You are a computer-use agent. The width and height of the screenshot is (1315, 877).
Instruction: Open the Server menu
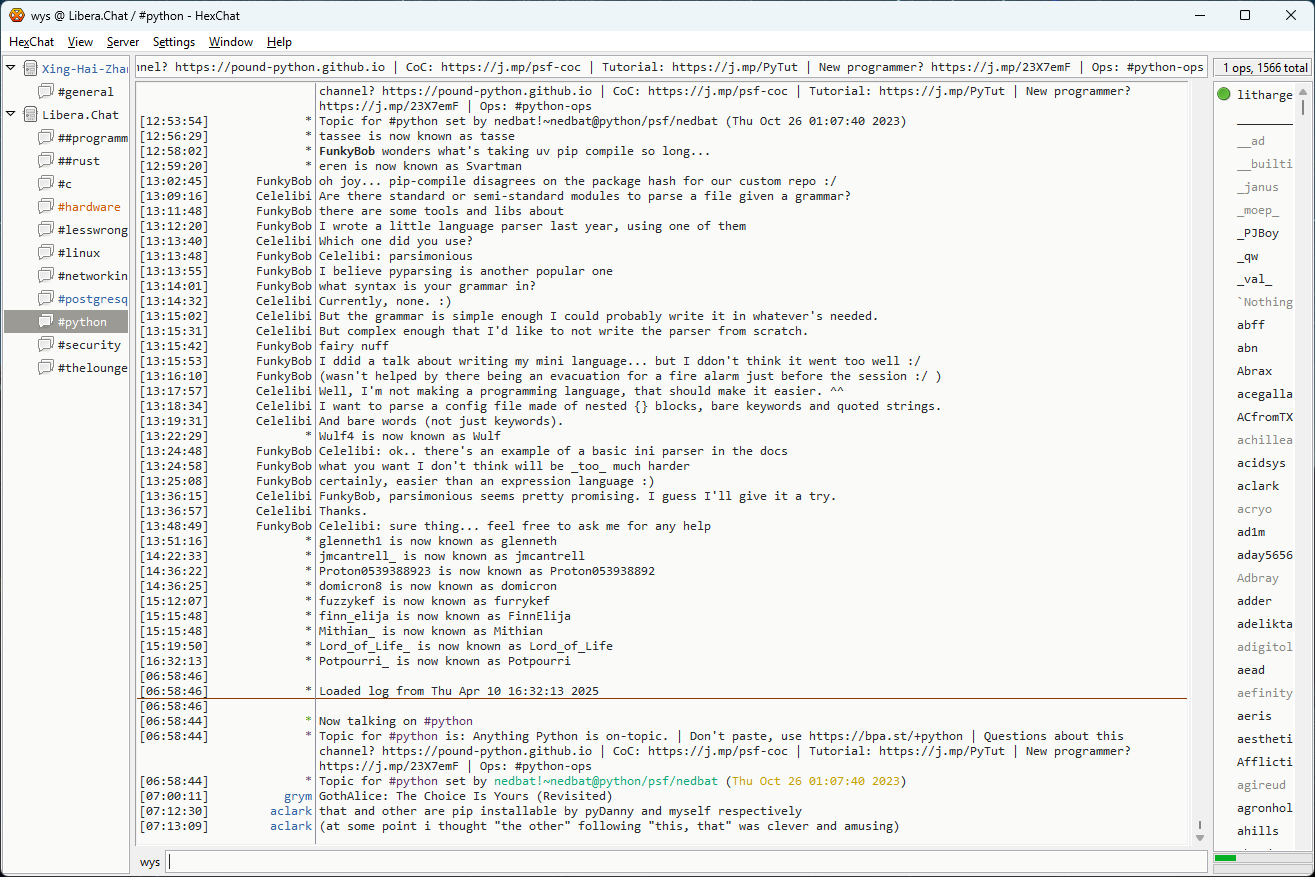(123, 42)
